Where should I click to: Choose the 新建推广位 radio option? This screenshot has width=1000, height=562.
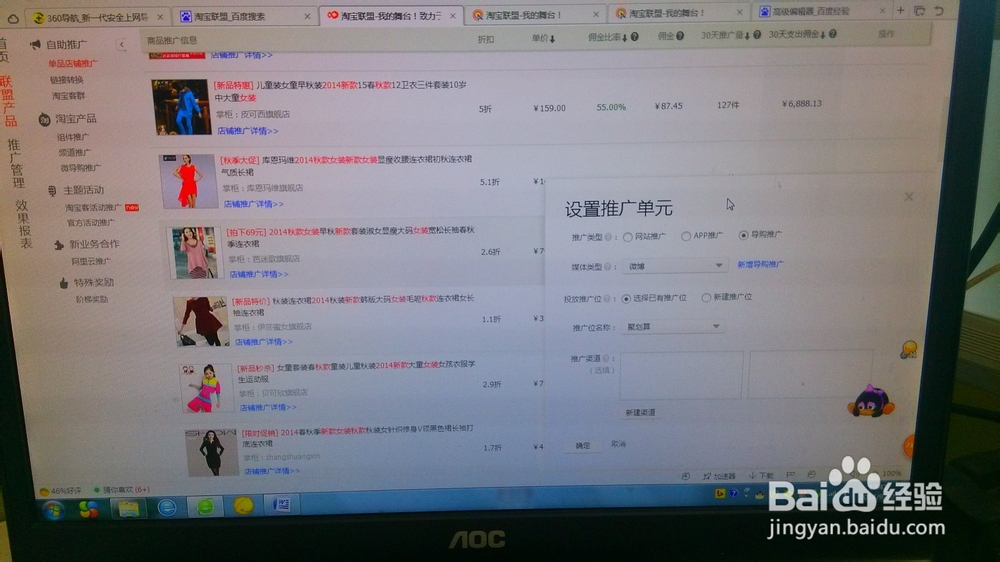706,297
